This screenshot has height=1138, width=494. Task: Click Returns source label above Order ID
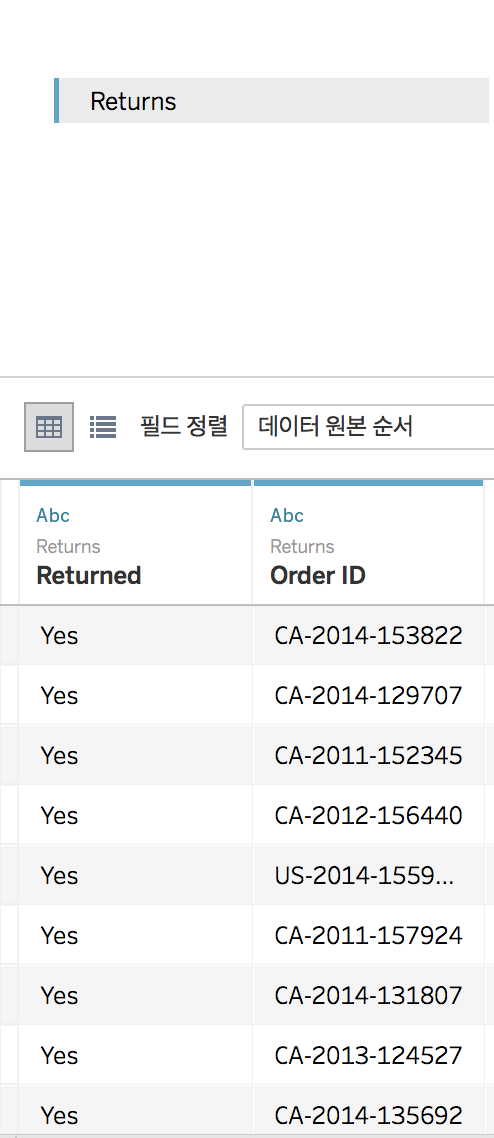point(302,547)
